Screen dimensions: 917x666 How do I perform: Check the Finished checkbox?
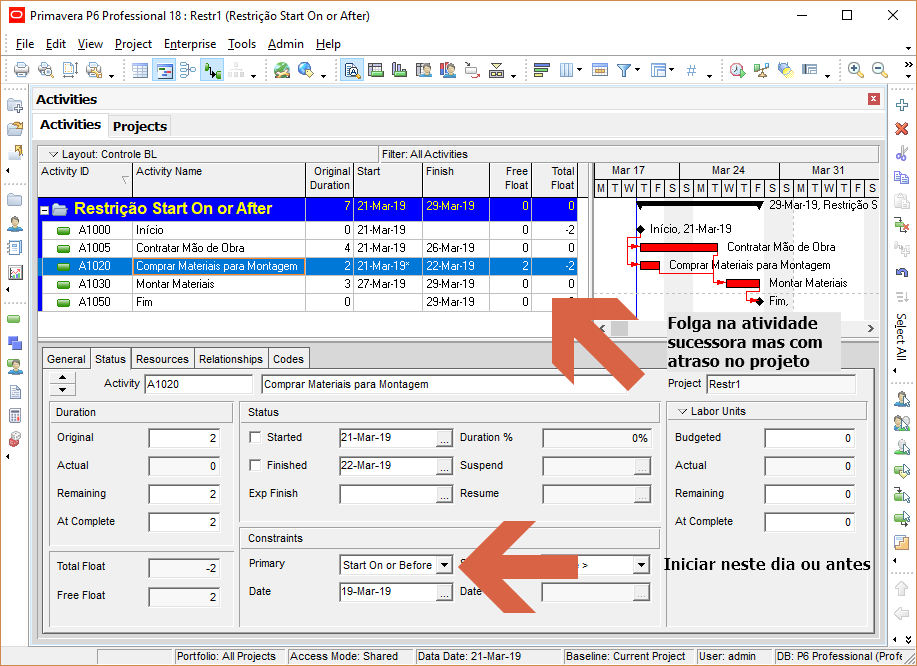[255, 465]
